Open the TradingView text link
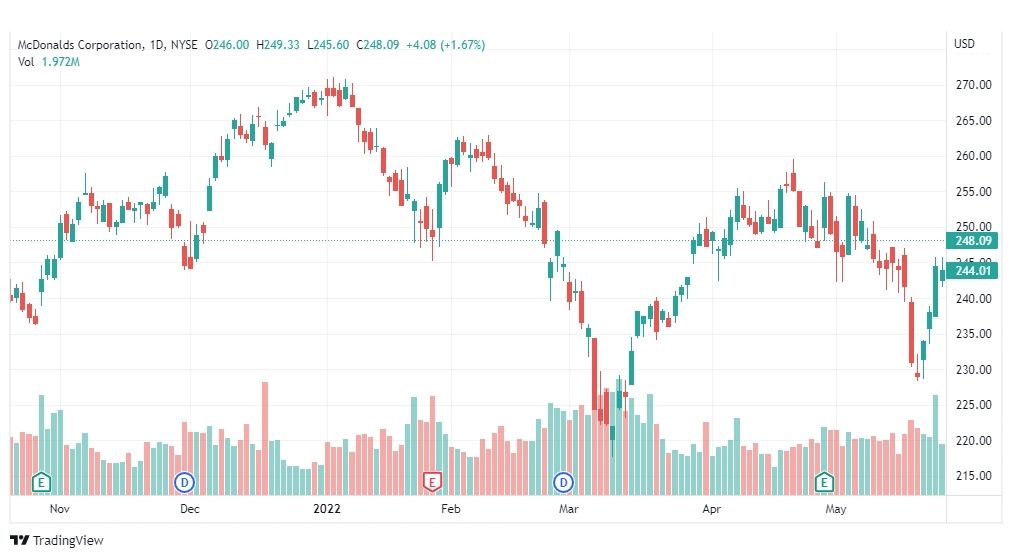 68,541
